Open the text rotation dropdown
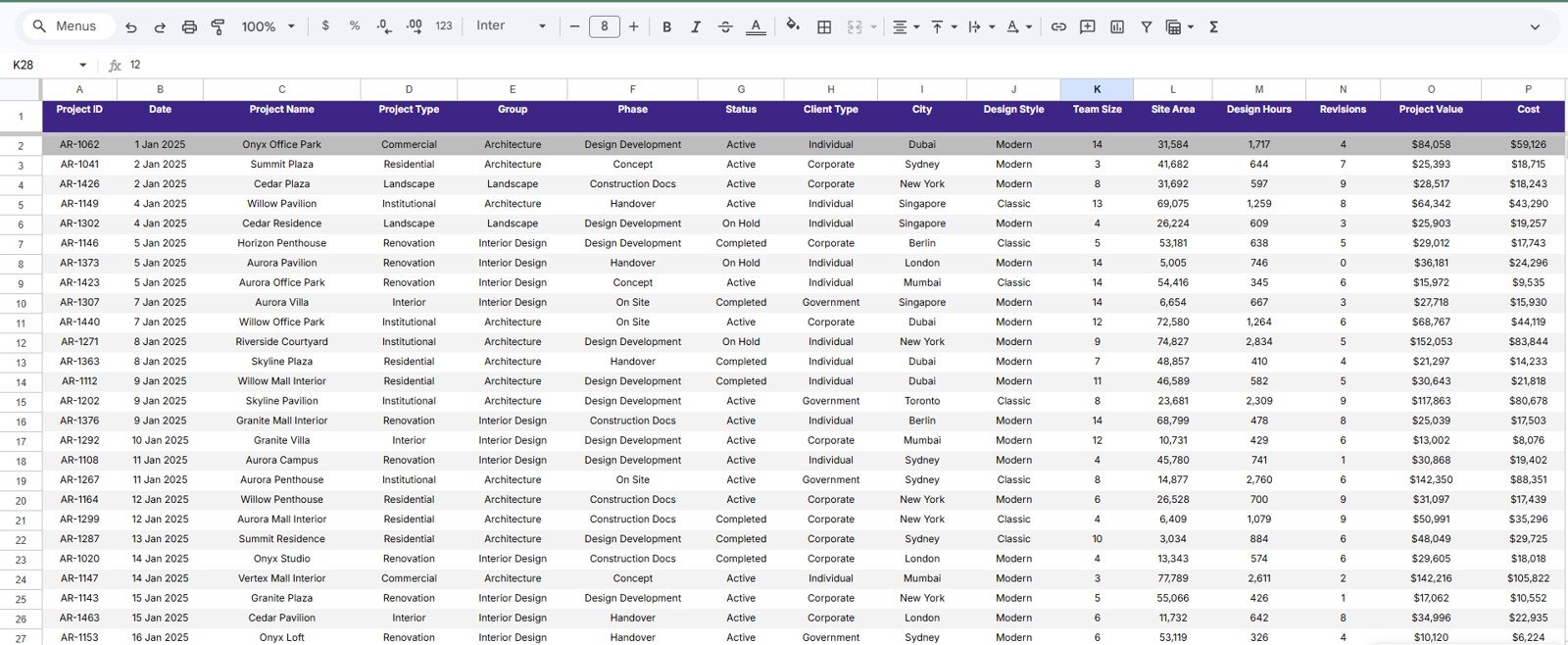The height and width of the screenshot is (645, 1568). [1019, 27]
